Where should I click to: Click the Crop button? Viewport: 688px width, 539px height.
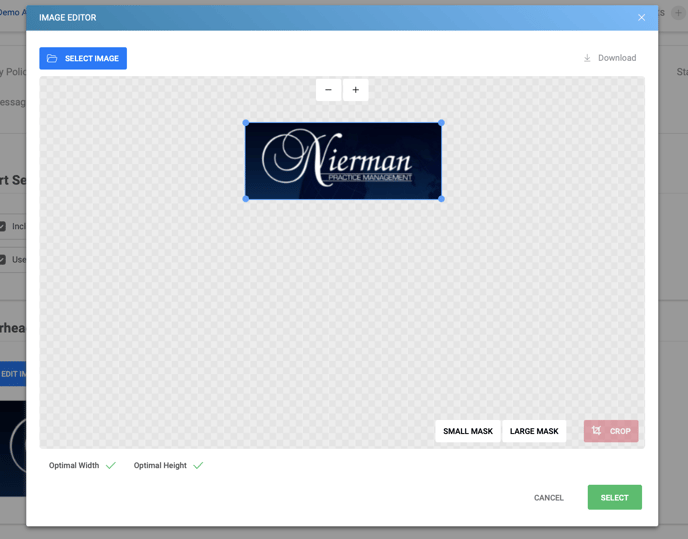[611, 431]
